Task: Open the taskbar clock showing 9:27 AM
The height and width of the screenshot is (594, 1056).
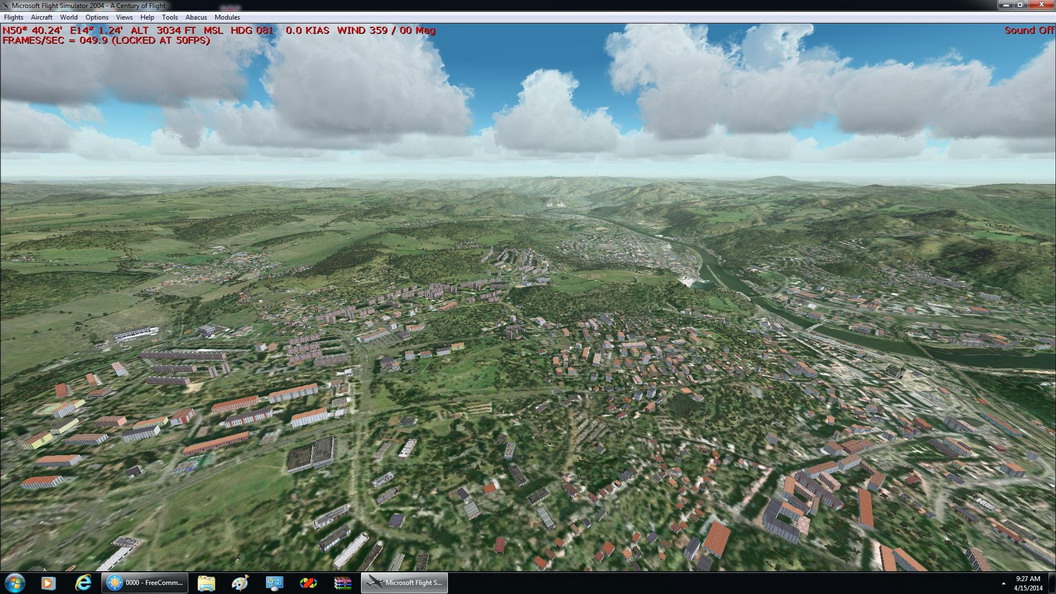Action: click(1028, 583)
